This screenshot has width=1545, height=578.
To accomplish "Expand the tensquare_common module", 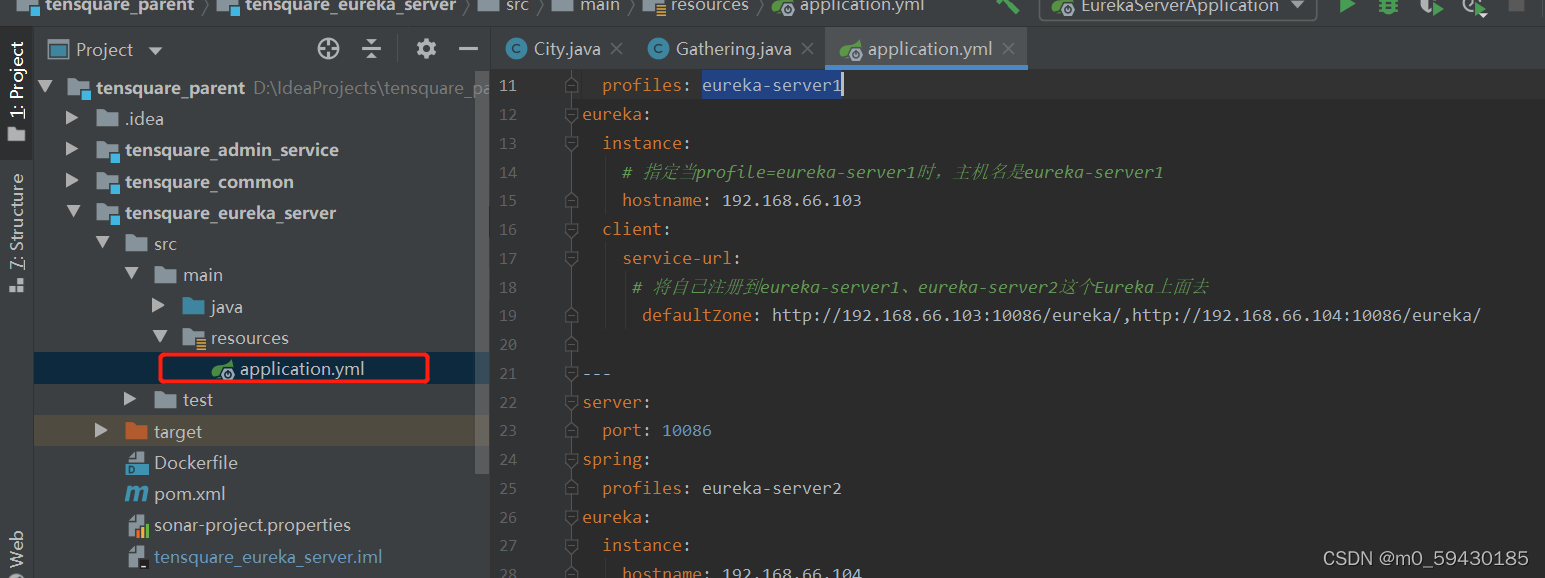I will 71,182.
